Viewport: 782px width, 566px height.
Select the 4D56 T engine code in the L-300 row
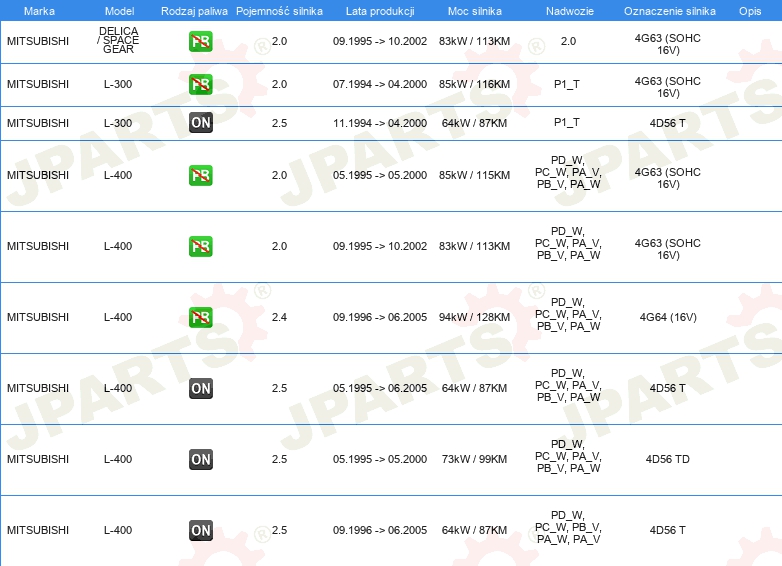click(x=667, y=123)
